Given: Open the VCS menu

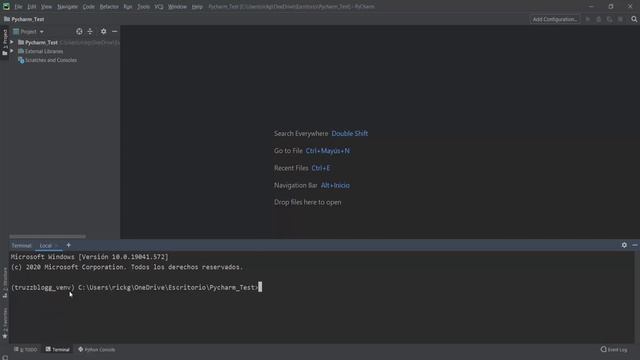Looking at the screenshot, I should (159, 7).
